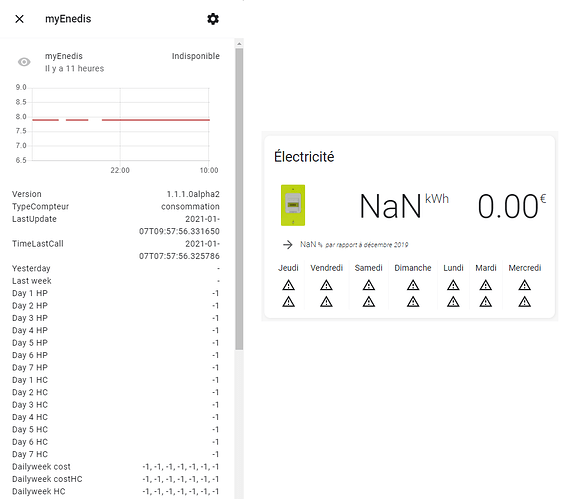Click upper warning icon under Samedi
Image resolution: width=566 pixels, height=499 pixels.
pyautogui.click(x=369, y=285)
